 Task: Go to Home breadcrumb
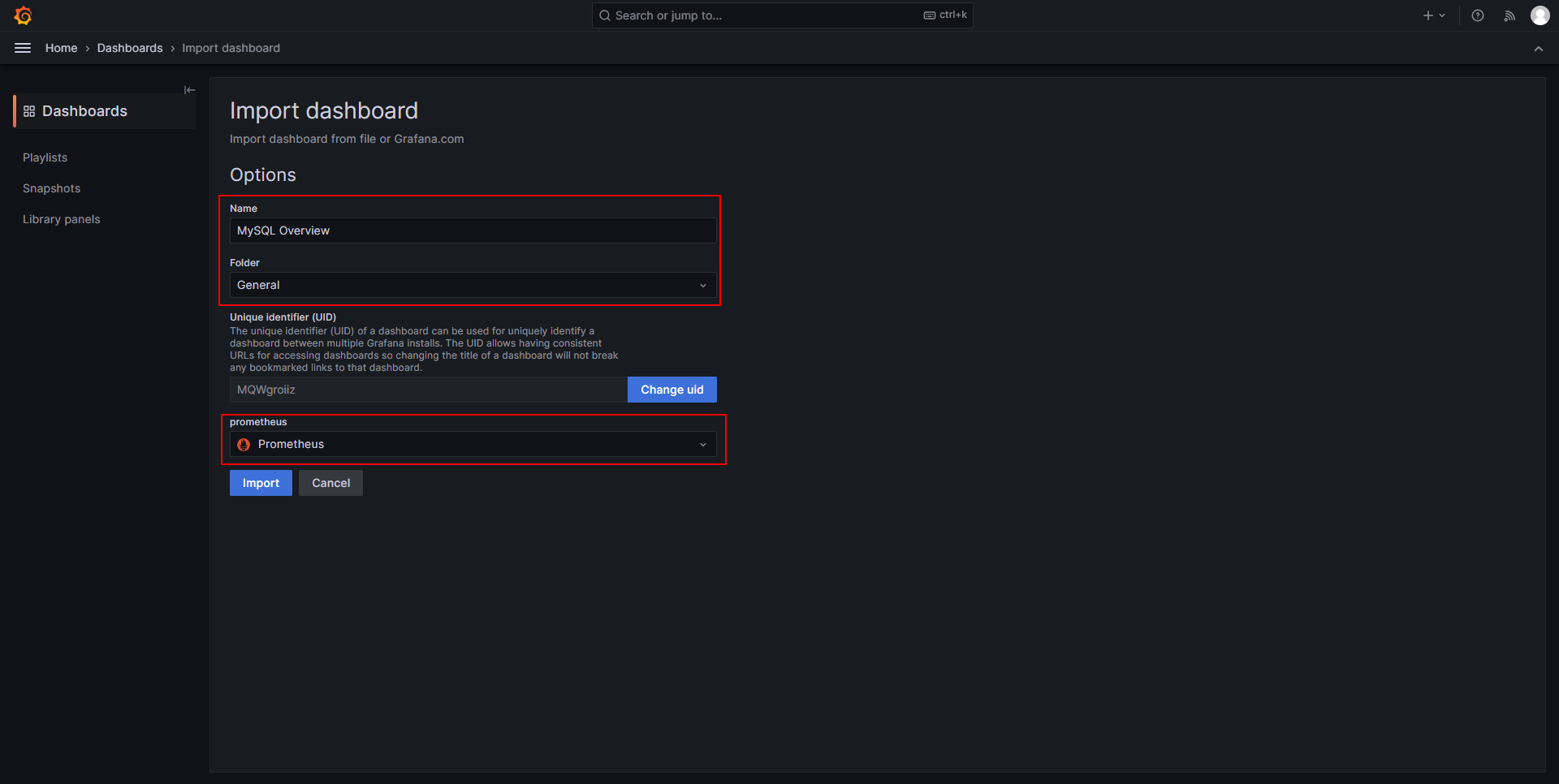tap(62, 48)
